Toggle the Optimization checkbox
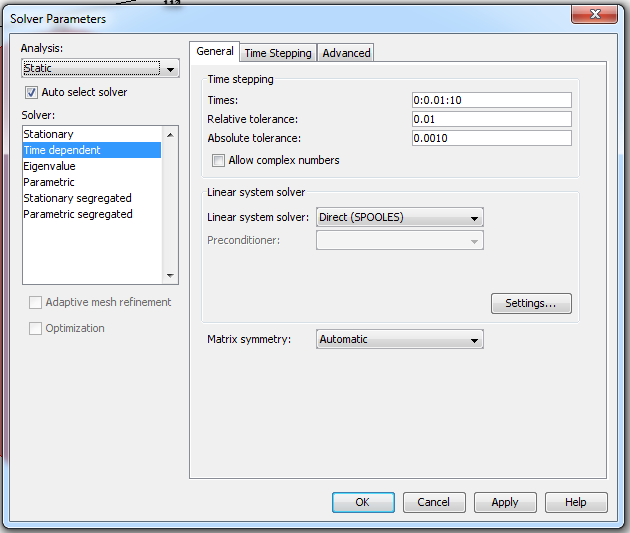The width and height of the screenshot is (630, 533). [x=35, y=329]
